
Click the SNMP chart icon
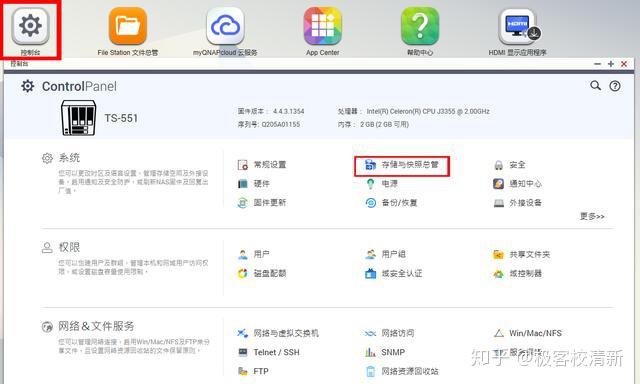click(x=370, y=352)
